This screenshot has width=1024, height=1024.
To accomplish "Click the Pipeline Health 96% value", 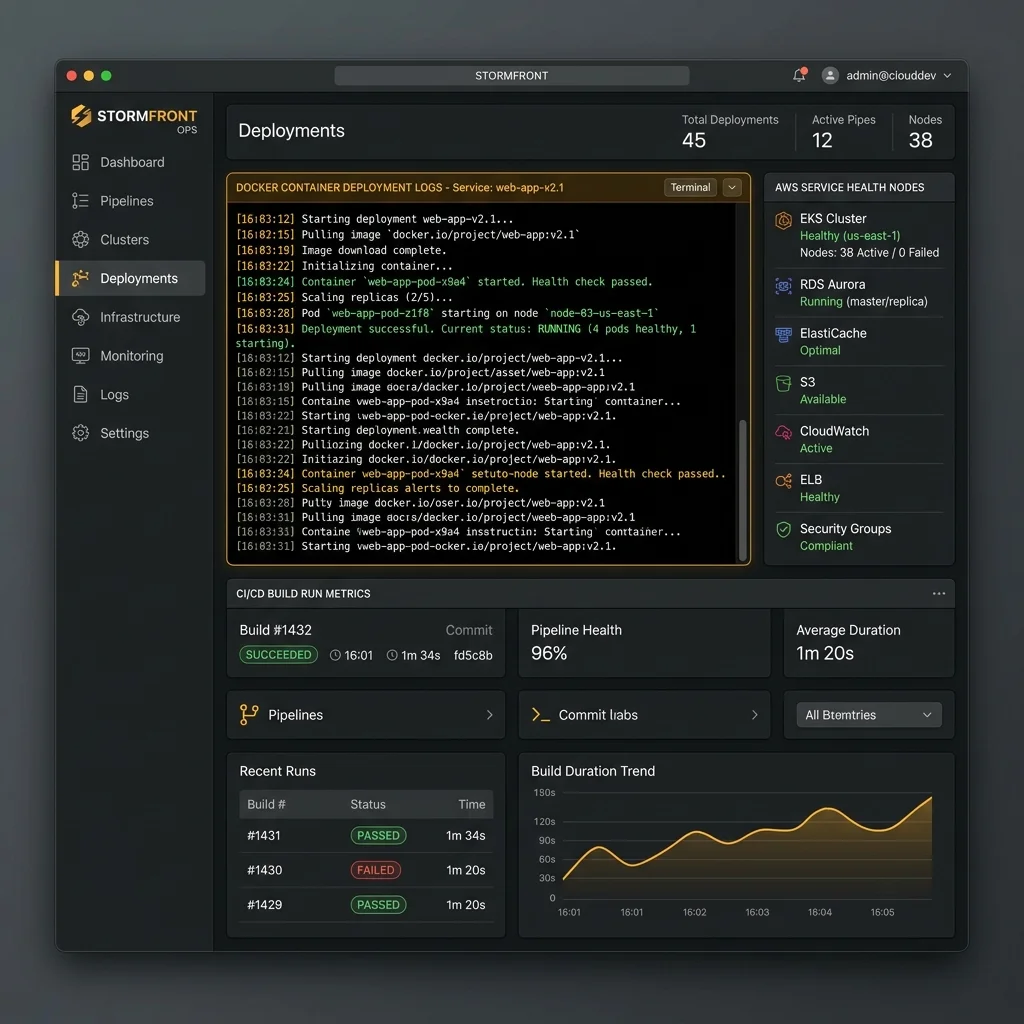I will click(x=549, y=653).
